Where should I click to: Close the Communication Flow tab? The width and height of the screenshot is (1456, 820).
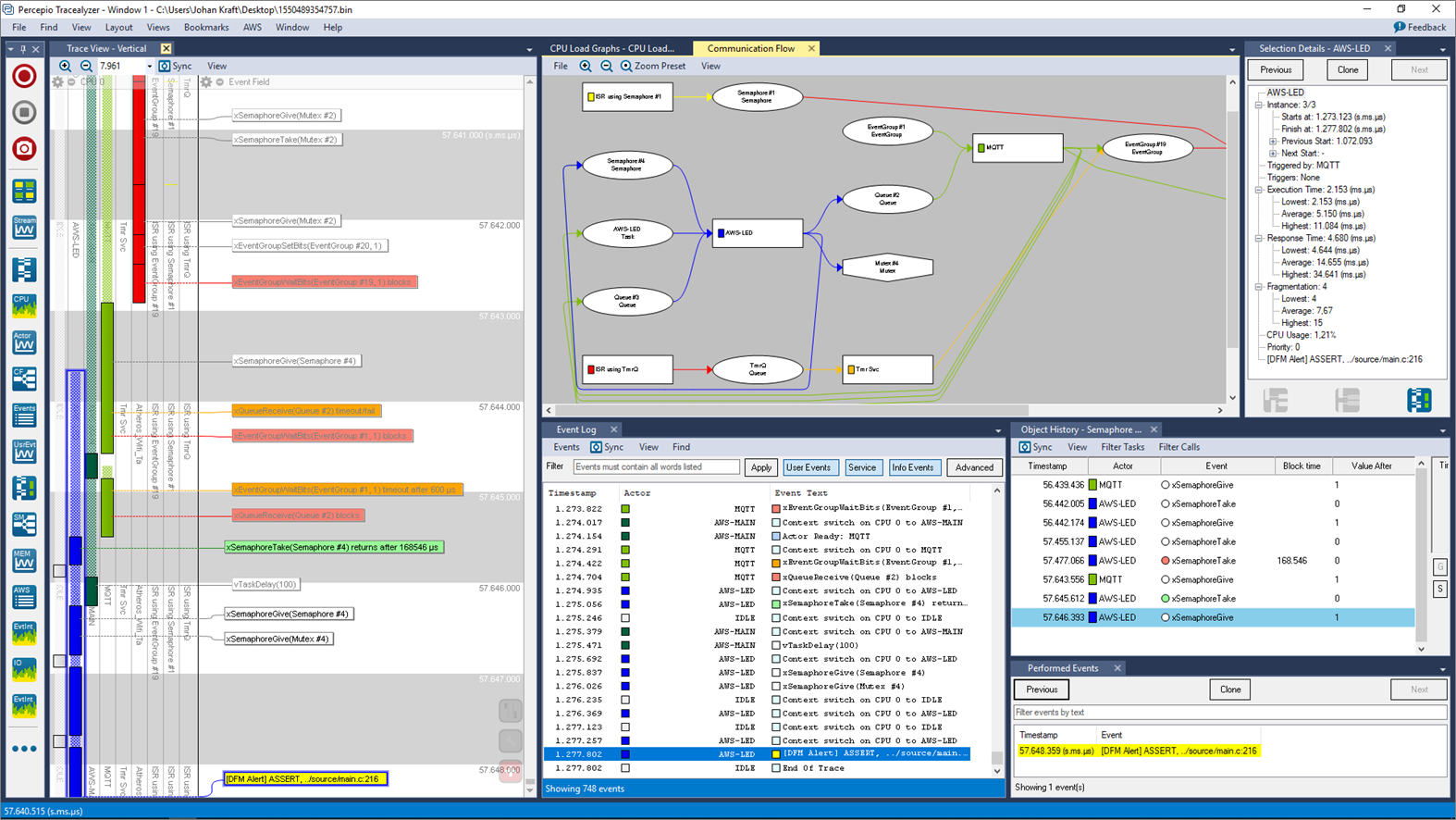[x=812, y=48]
